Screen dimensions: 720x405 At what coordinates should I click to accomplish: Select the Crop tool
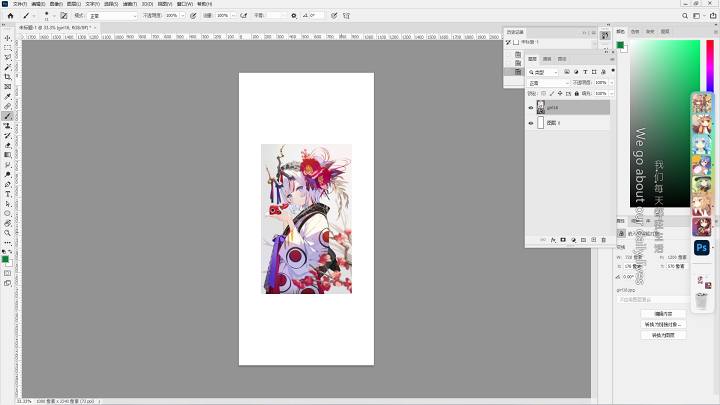pos(7,77)
